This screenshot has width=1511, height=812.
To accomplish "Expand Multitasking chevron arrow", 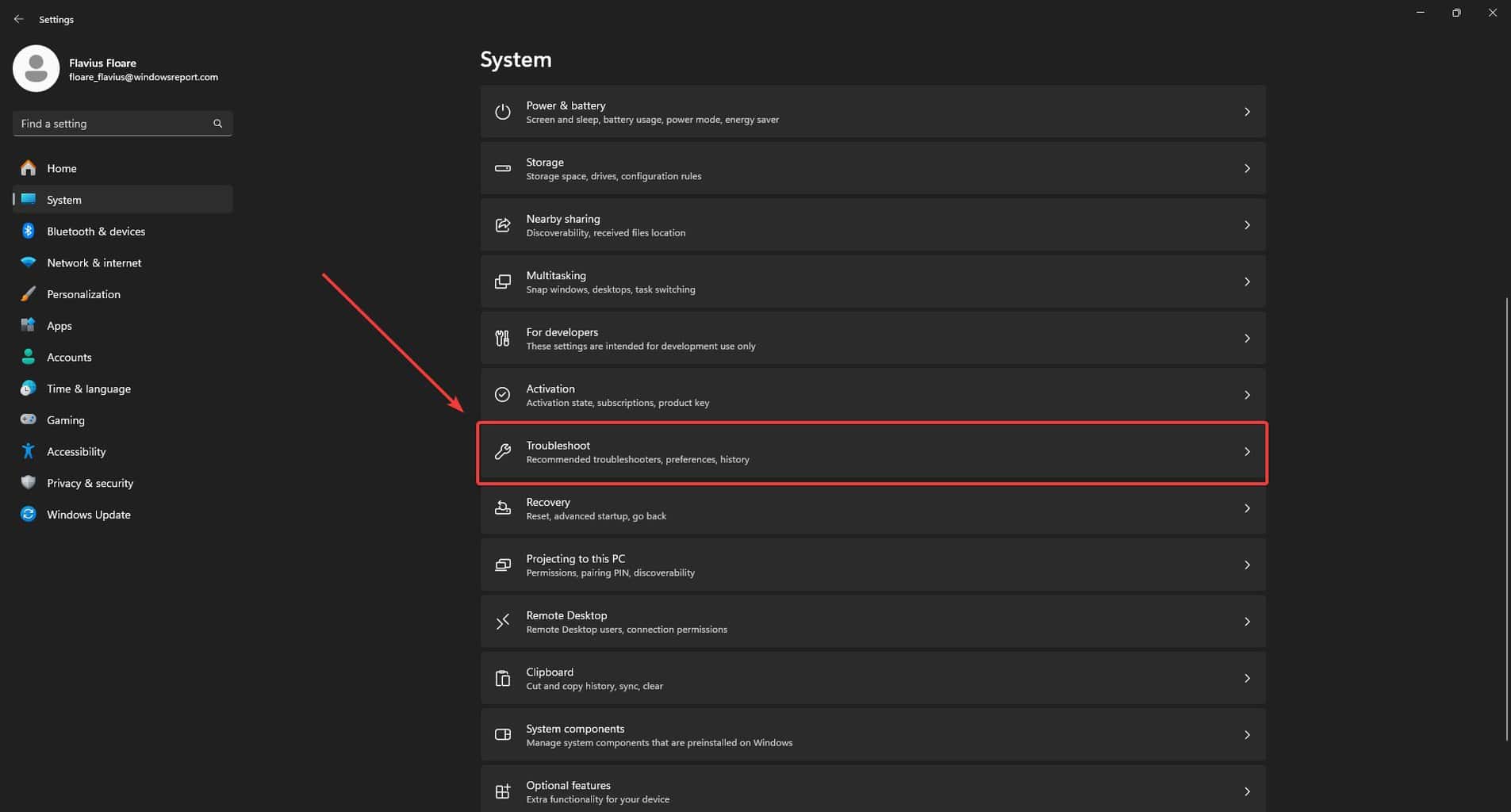I will coord(1247,282).
